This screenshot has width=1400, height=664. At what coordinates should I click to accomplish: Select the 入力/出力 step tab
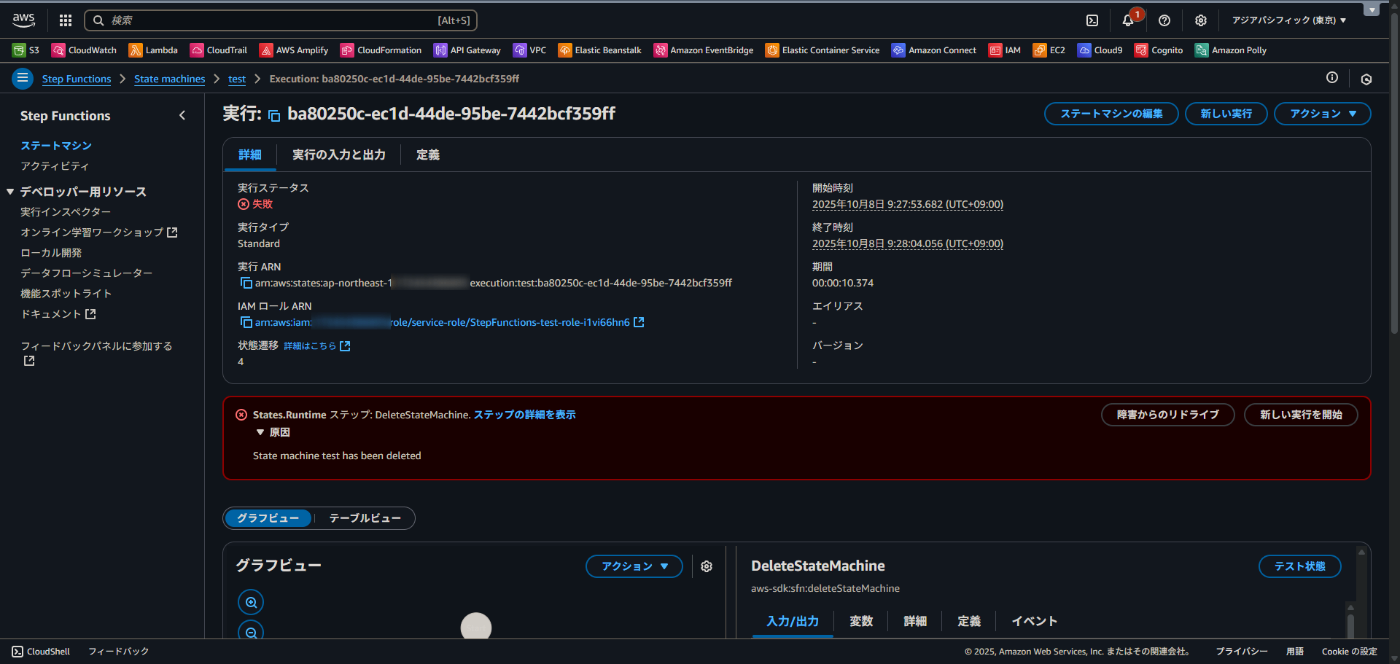(x=791, y=621)
